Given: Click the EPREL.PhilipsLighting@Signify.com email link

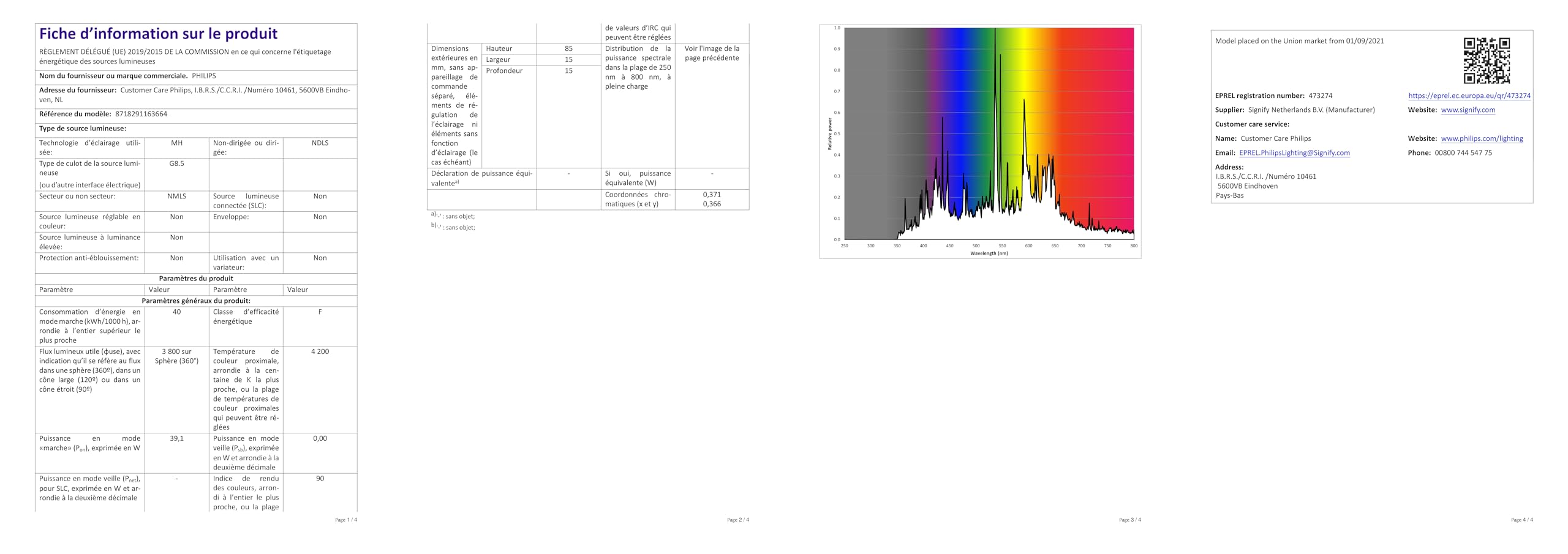Looking at the screenshot, I should [1294, 153].
